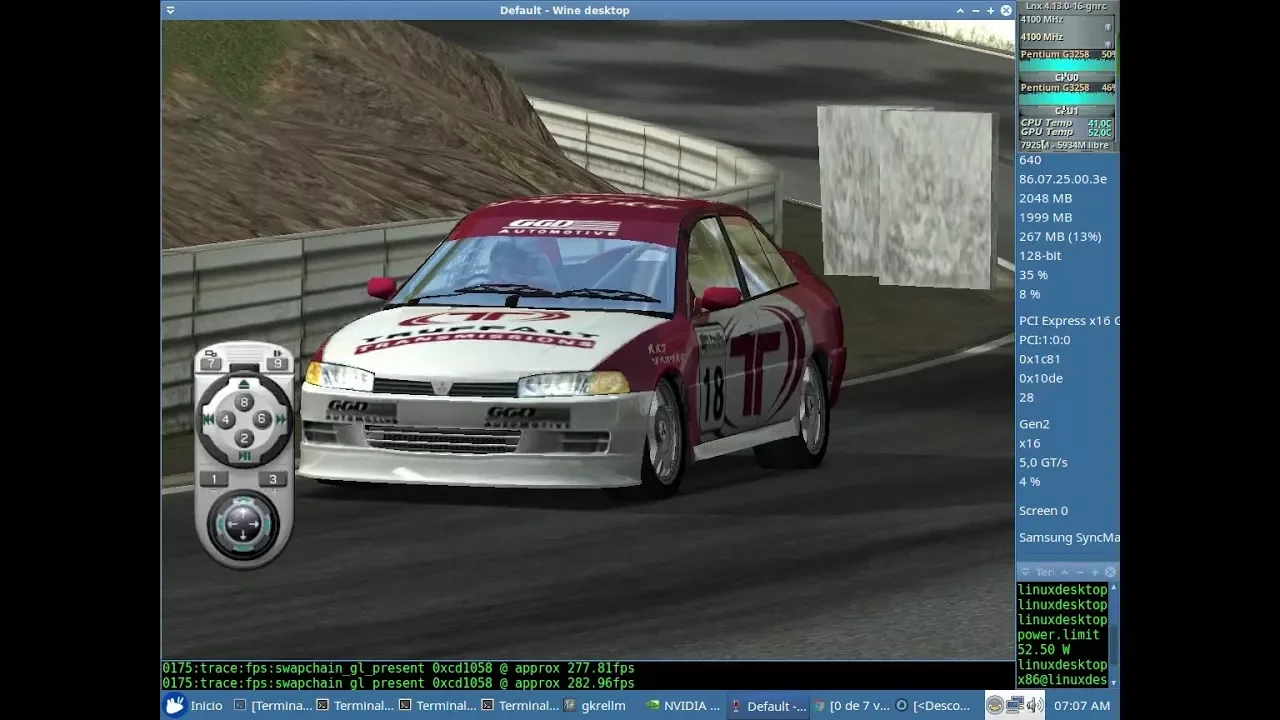Select the VBIOS value 86.07.25.00.3e
This screenshot has width=1280, height=720.
tap(1062, 179)
